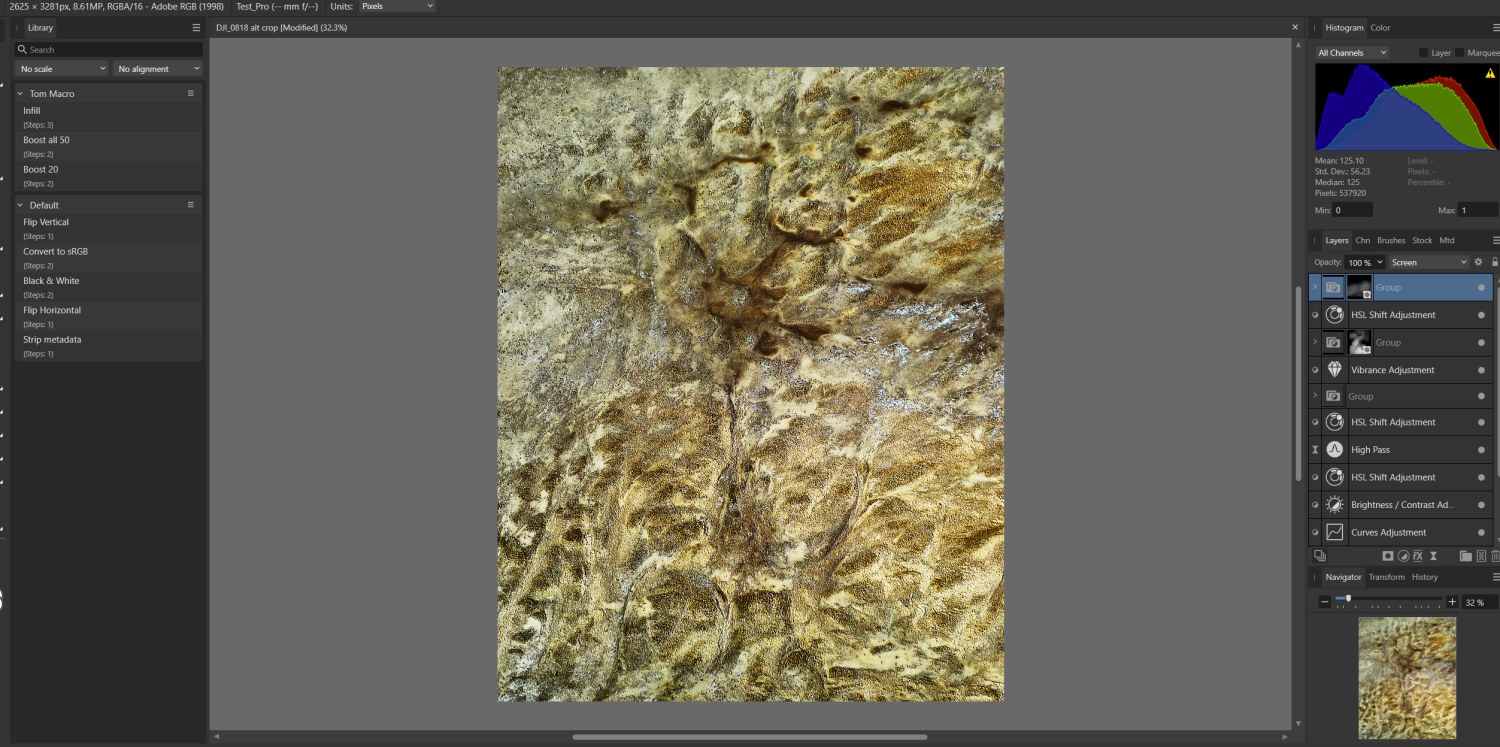Enable the Marquee checkbox in Histogram
1500x747 pixels.
click(1460, 53)
